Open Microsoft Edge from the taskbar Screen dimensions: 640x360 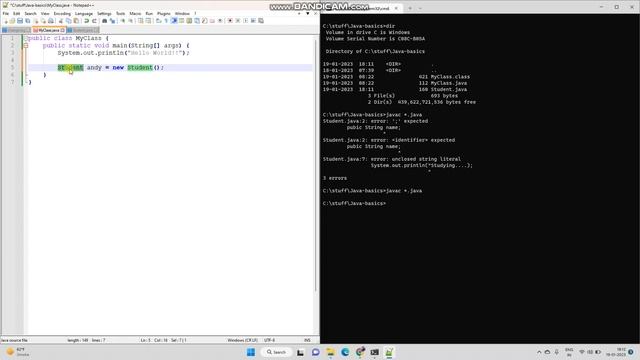(x=345, y=352)
